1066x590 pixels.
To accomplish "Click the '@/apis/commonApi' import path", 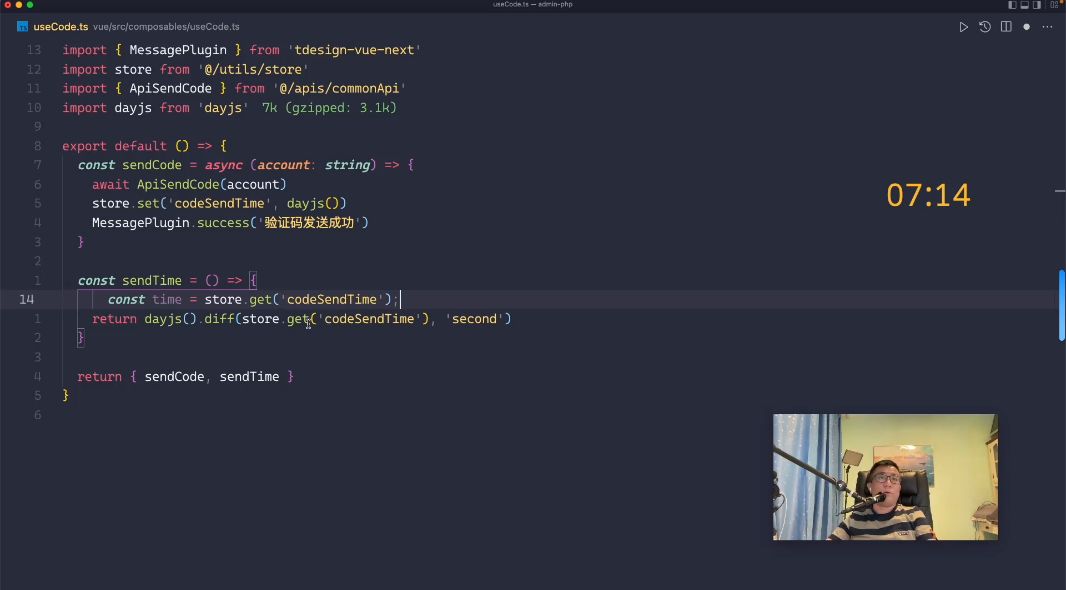I will [339, 88].
